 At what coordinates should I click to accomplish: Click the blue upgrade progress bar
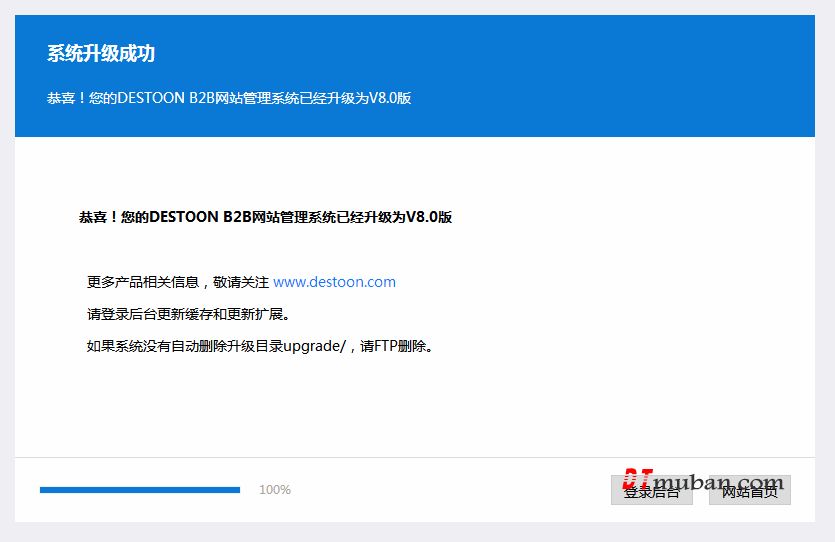point(140,490)
